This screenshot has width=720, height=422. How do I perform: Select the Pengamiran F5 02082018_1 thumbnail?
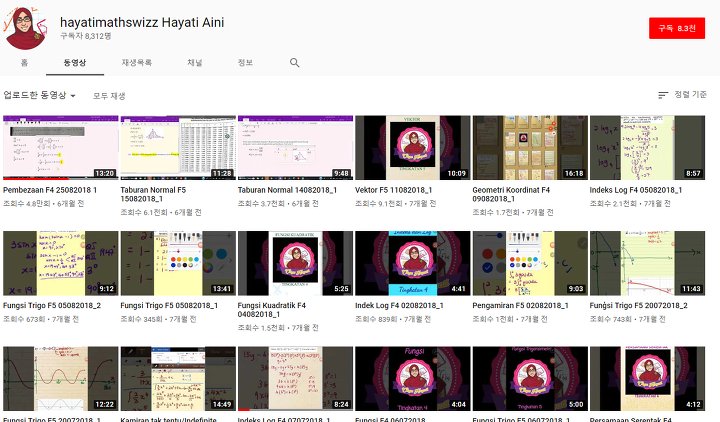click(529, 263)
